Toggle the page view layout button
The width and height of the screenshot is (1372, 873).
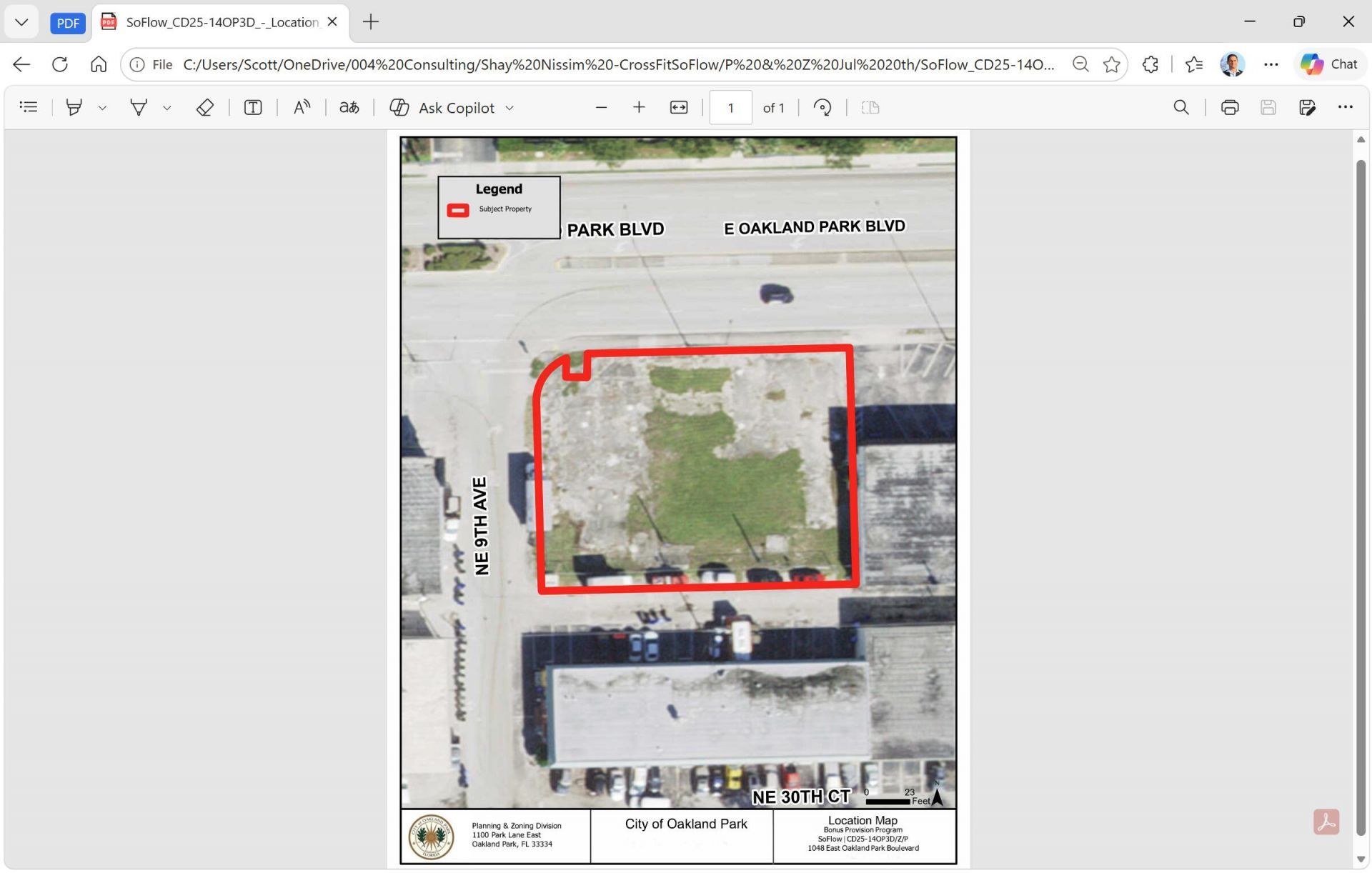point(870,107)
